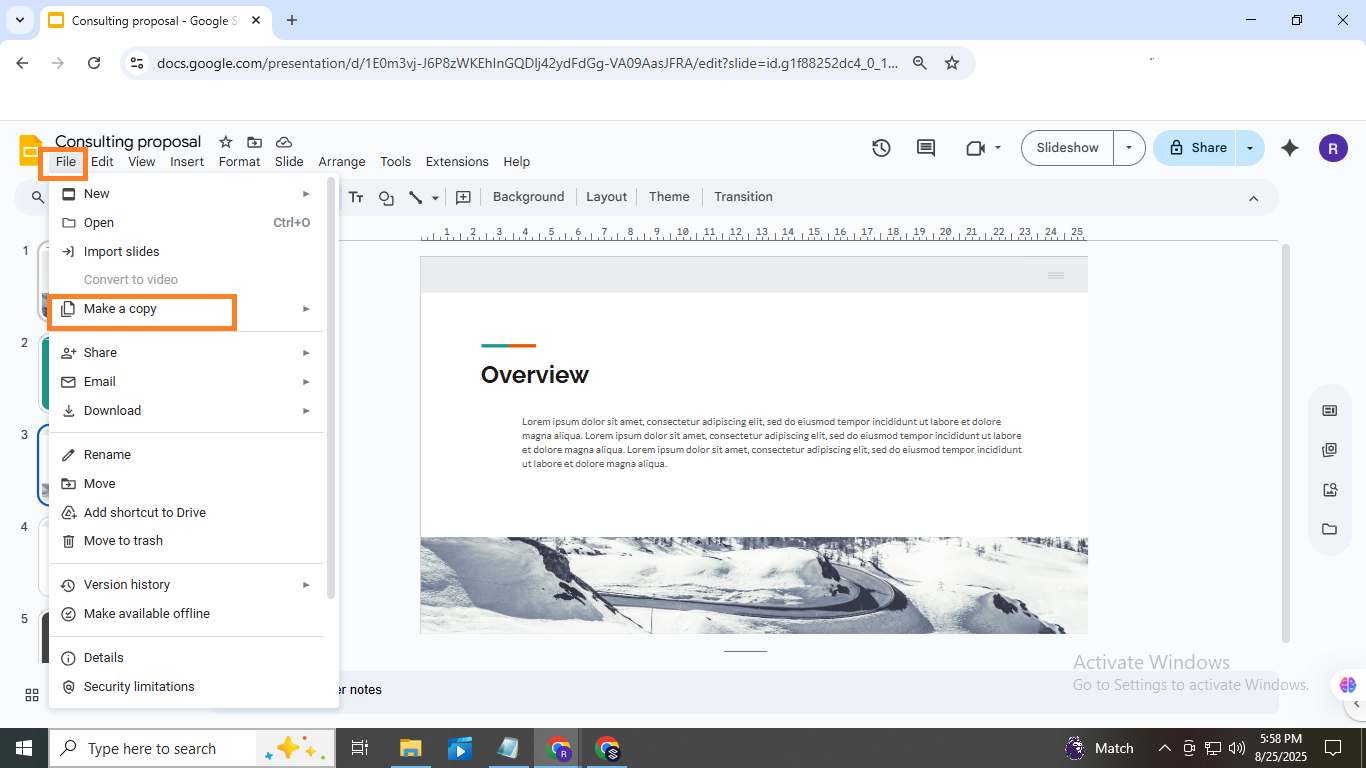
Task: Open the Share dropdown arrow
Action: click(1250, 148)
